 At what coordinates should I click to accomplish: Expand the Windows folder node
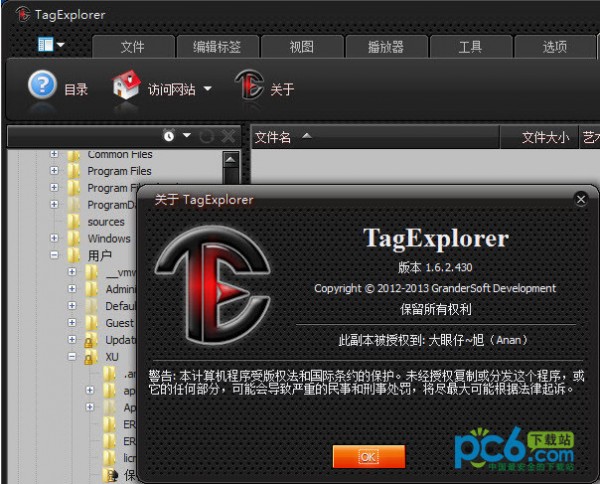54,238
